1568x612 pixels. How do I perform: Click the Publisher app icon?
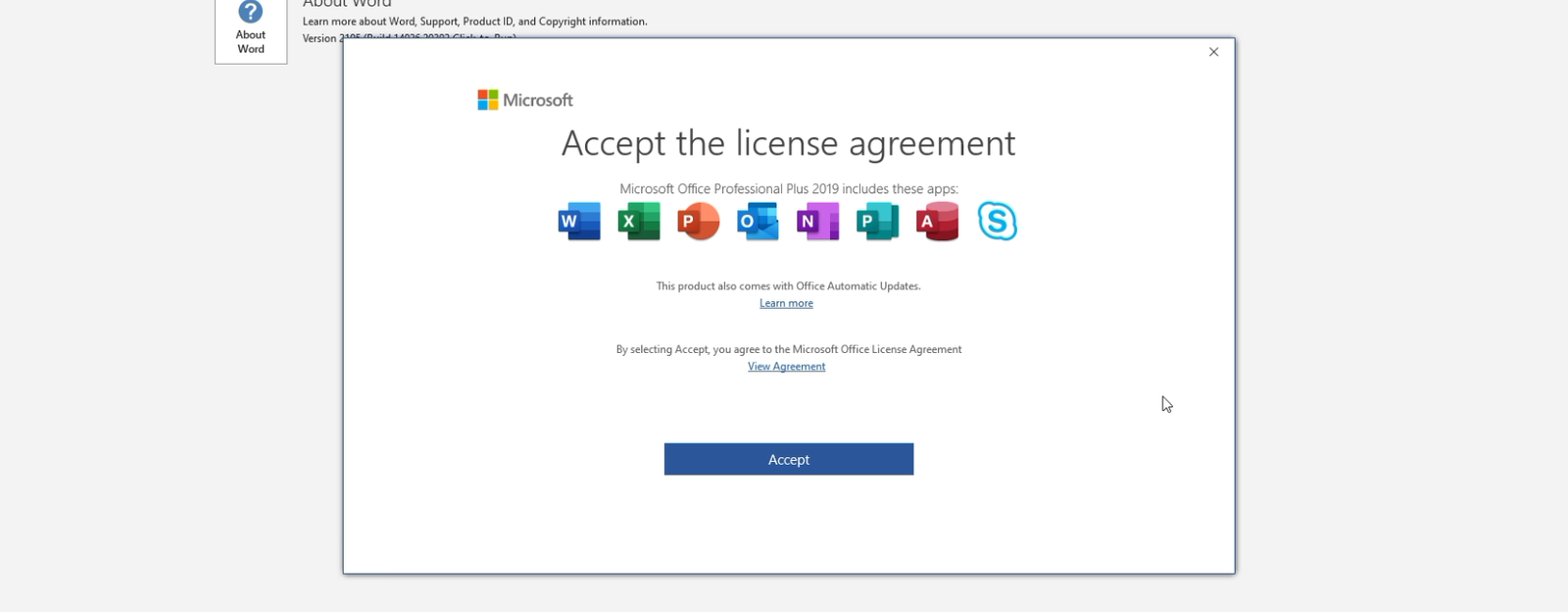878,222
